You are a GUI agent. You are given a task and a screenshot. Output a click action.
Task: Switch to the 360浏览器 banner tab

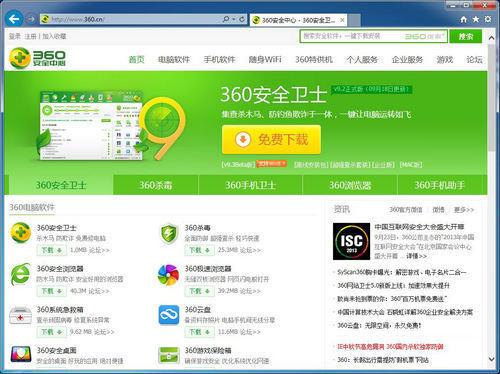[x=350, y=185]
